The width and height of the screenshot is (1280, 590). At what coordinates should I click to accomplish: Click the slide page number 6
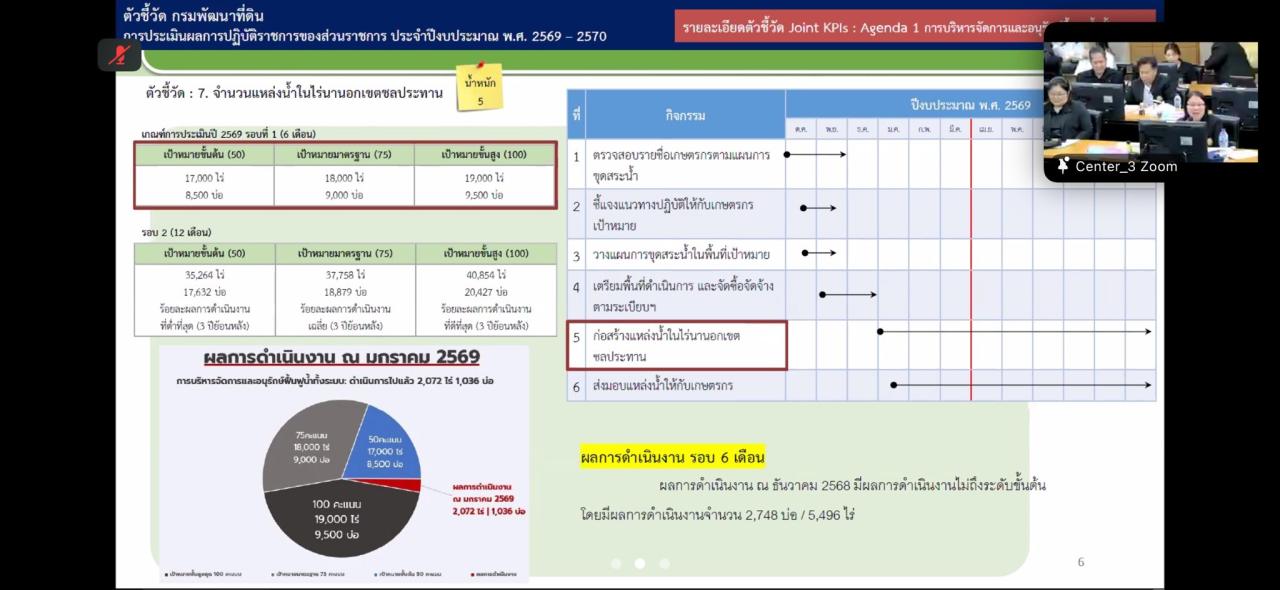1080,562
